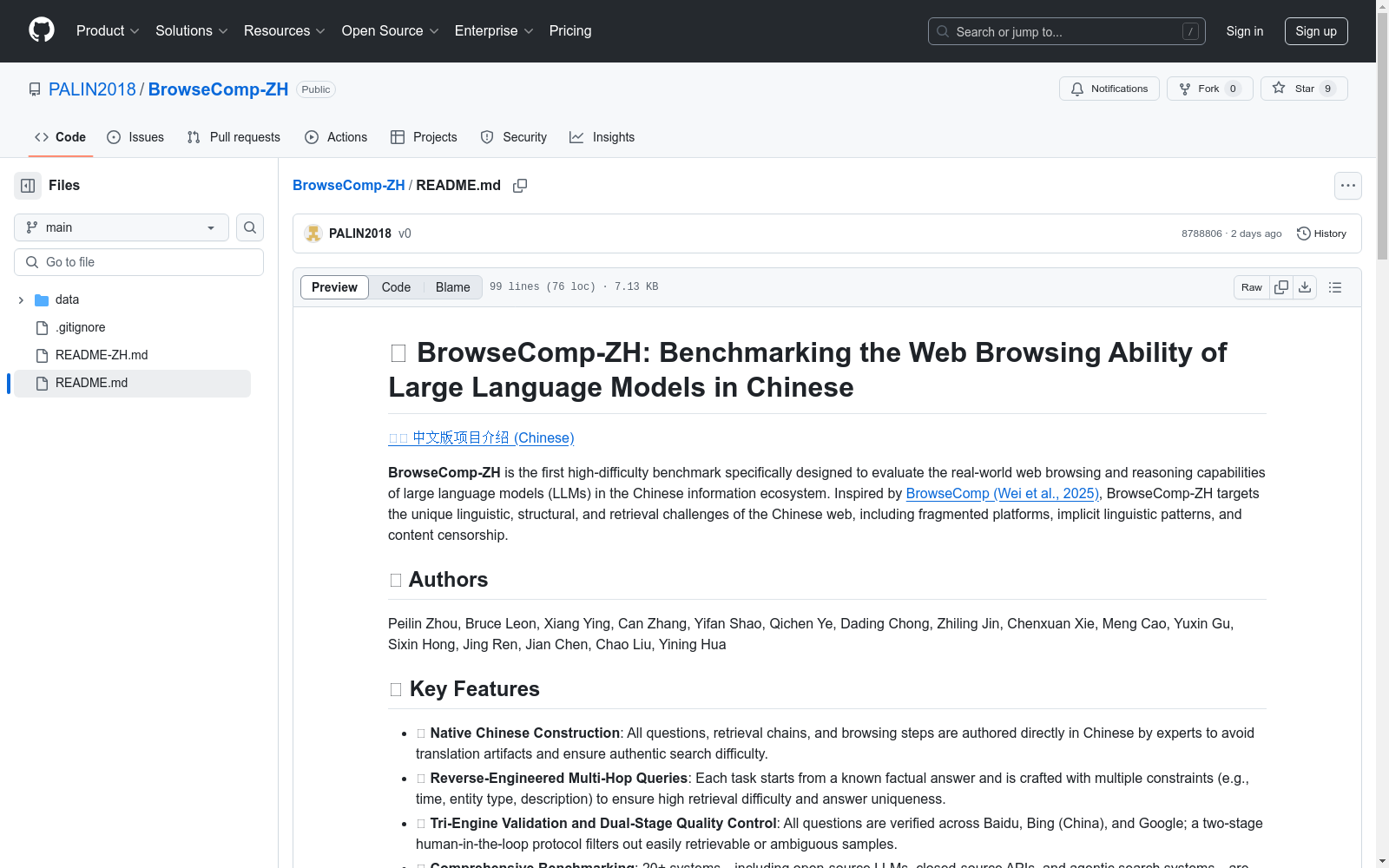Switch to the Code view of README

click(x=396, y=286)
